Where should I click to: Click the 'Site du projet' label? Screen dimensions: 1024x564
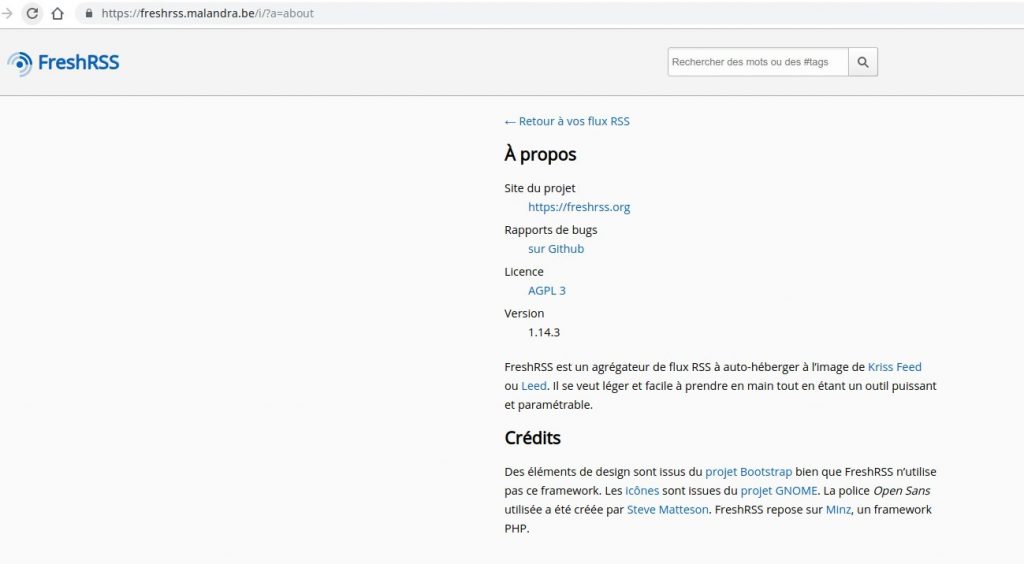coord(539,188)
